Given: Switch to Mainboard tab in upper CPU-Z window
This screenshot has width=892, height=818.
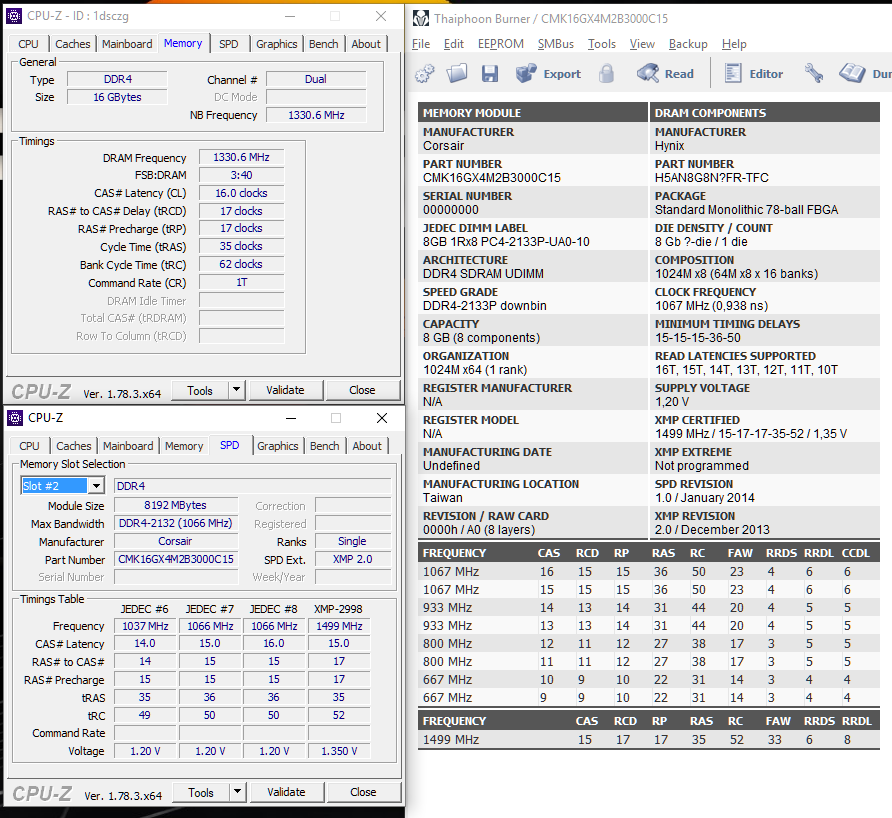Looking at the screenshot, I should 127,44.
